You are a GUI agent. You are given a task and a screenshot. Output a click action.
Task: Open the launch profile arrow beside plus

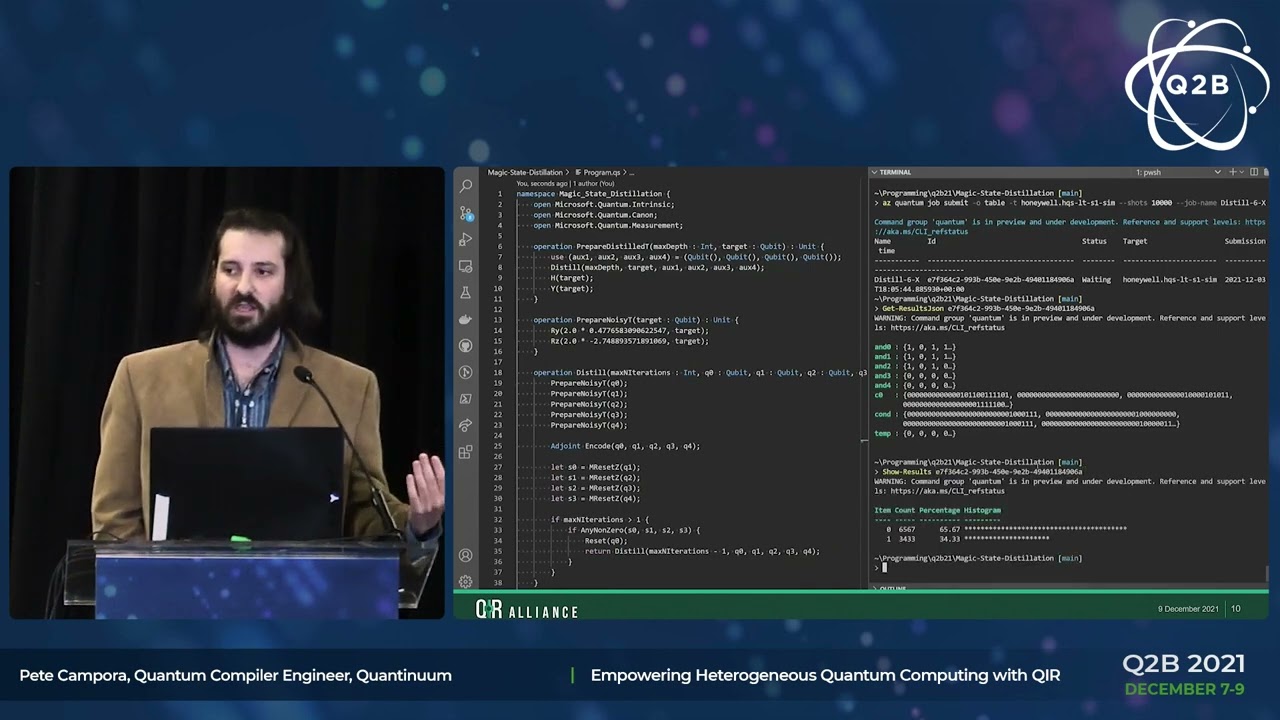click(1242, 172)
